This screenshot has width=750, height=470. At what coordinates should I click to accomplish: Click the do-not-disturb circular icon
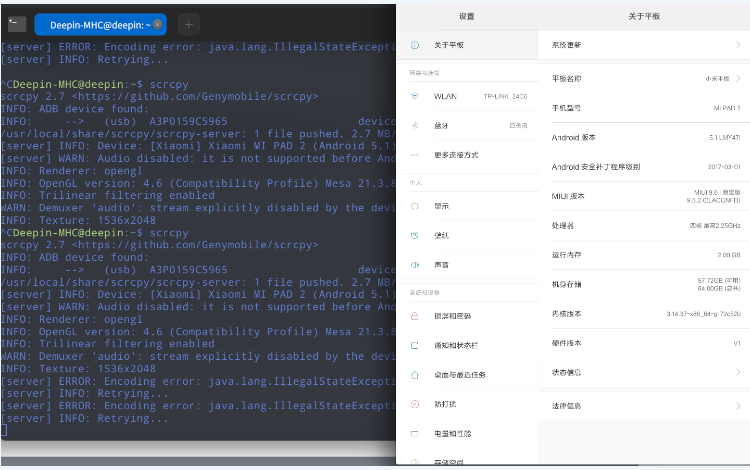(x=415, y=404)
